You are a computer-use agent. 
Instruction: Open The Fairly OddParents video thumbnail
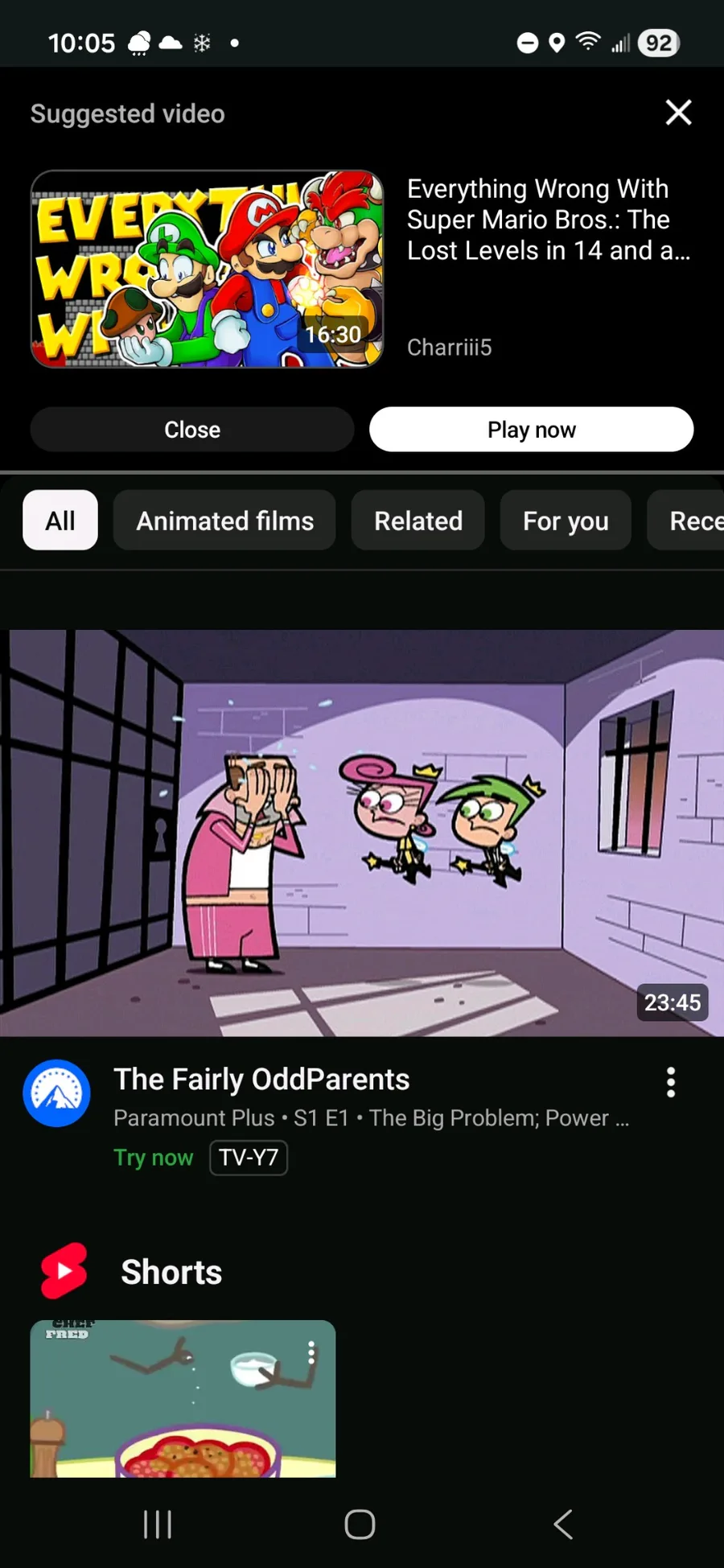[362, 833]
